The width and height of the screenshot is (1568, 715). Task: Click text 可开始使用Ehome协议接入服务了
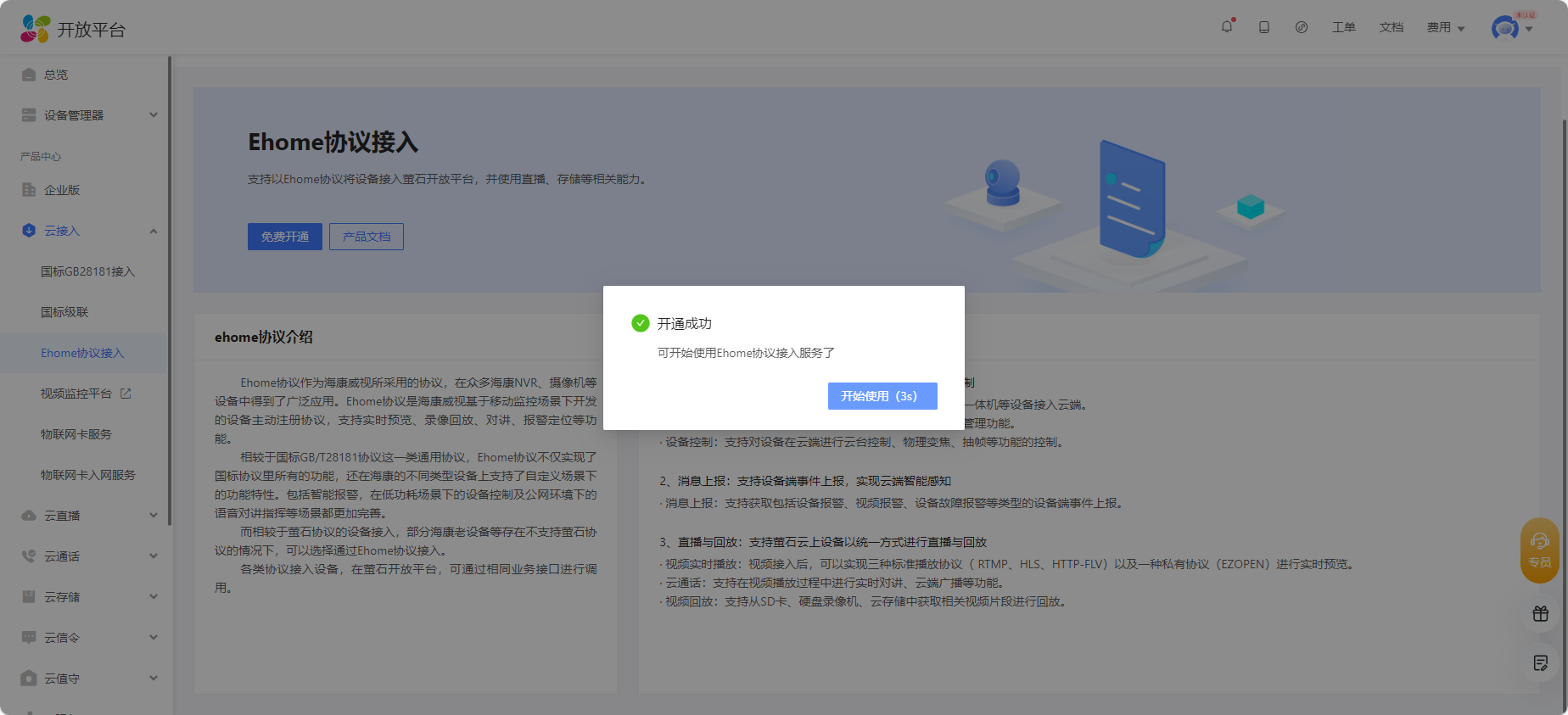[x=746, y=353]
